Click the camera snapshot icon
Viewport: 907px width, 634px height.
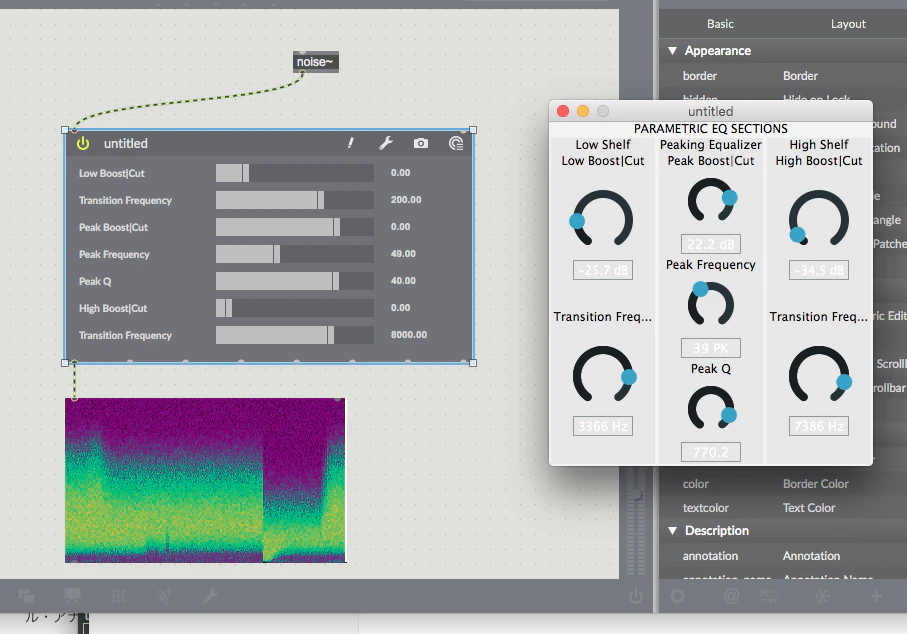click(421, 143)
